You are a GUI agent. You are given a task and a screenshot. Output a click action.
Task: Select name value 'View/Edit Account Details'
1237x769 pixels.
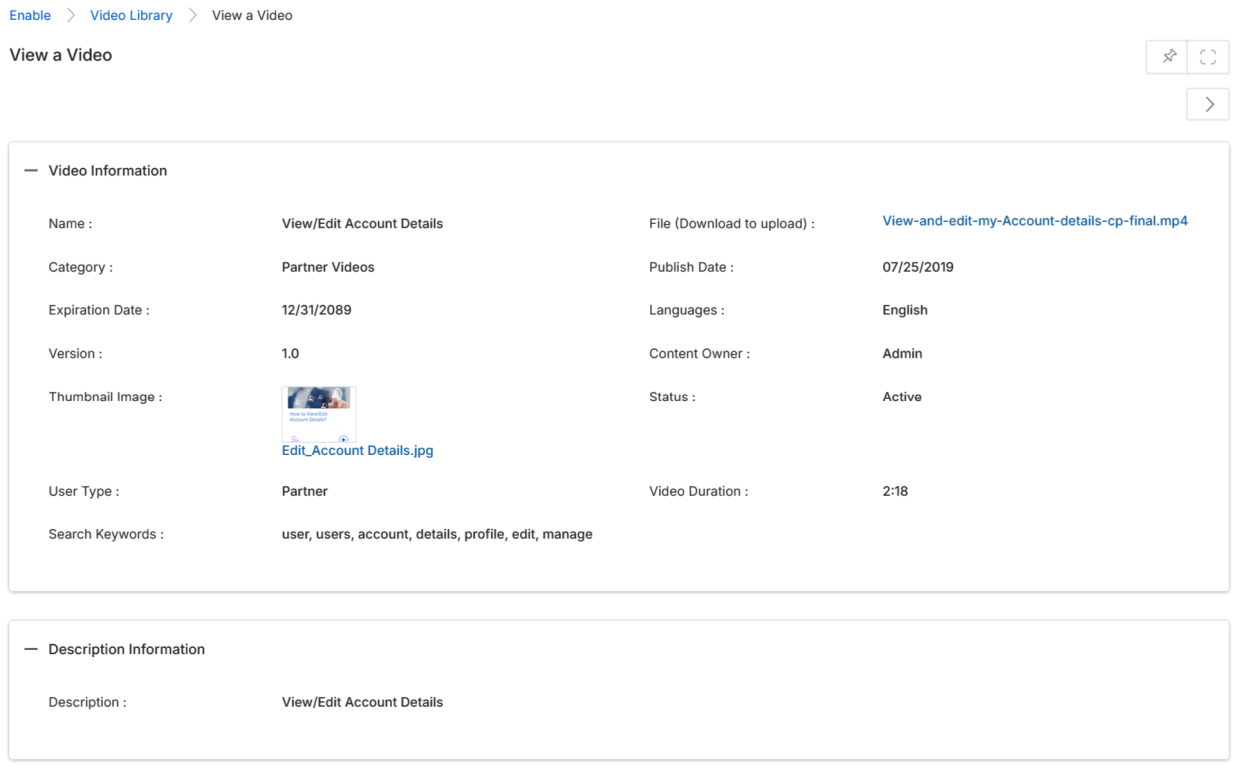(362, 224)
